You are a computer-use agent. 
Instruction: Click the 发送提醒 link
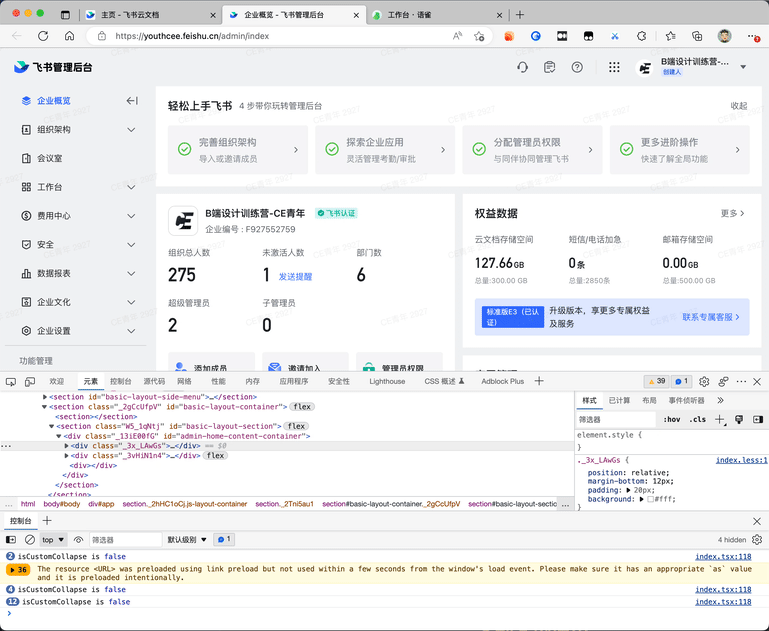tap(295, 277)
